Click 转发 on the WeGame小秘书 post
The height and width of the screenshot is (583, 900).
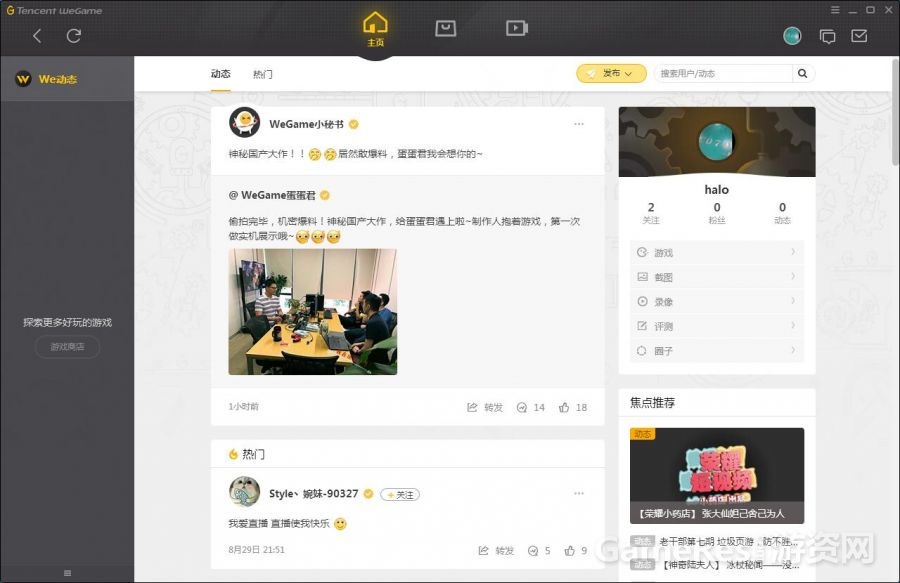(486, 407)
